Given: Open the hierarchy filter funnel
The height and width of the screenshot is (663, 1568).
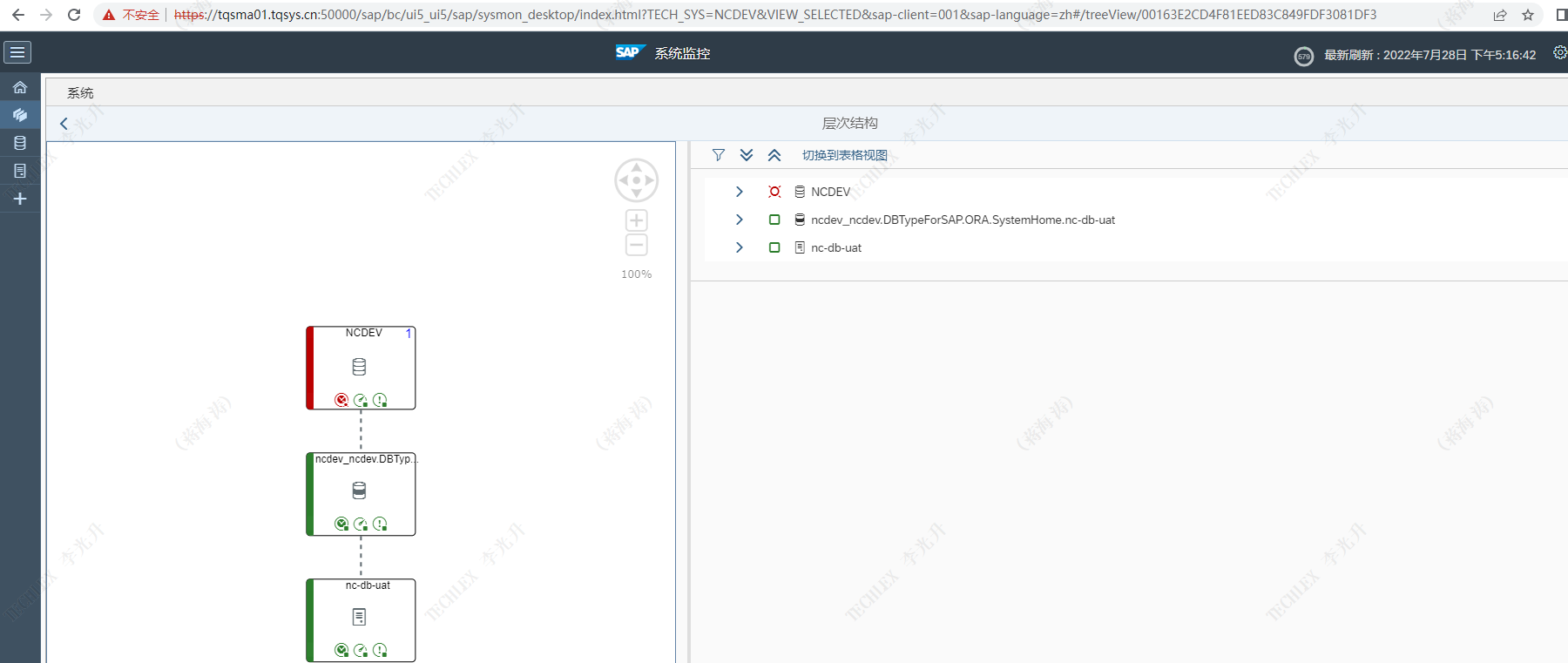Looking at the screenshot, I should click(719, 155).
